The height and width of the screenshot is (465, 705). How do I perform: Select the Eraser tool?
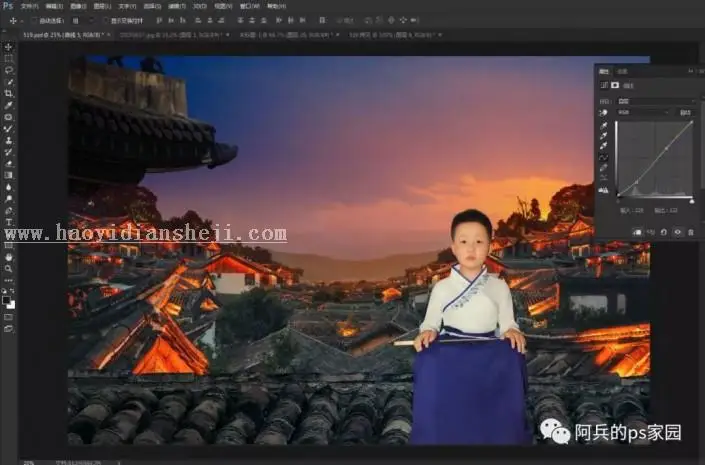point(9,164)
